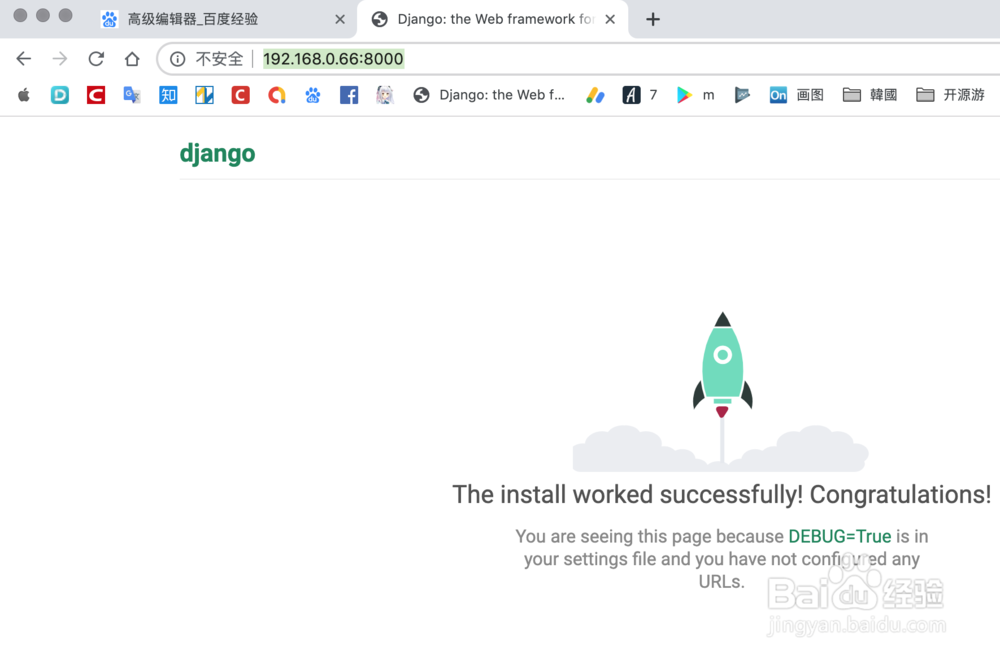Expand the 开源游 bookmarks folder
This screenshot has height=659, width=1000.
coord(949,94)
